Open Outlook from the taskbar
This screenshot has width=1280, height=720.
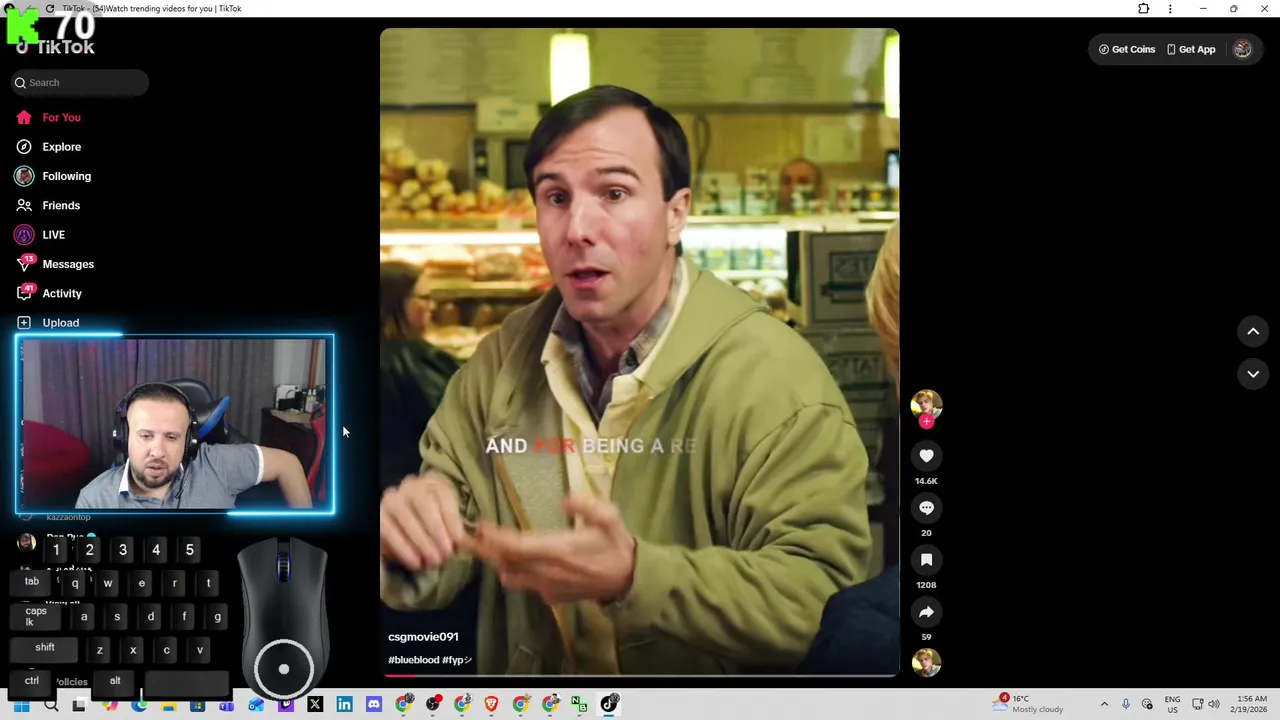256,704
